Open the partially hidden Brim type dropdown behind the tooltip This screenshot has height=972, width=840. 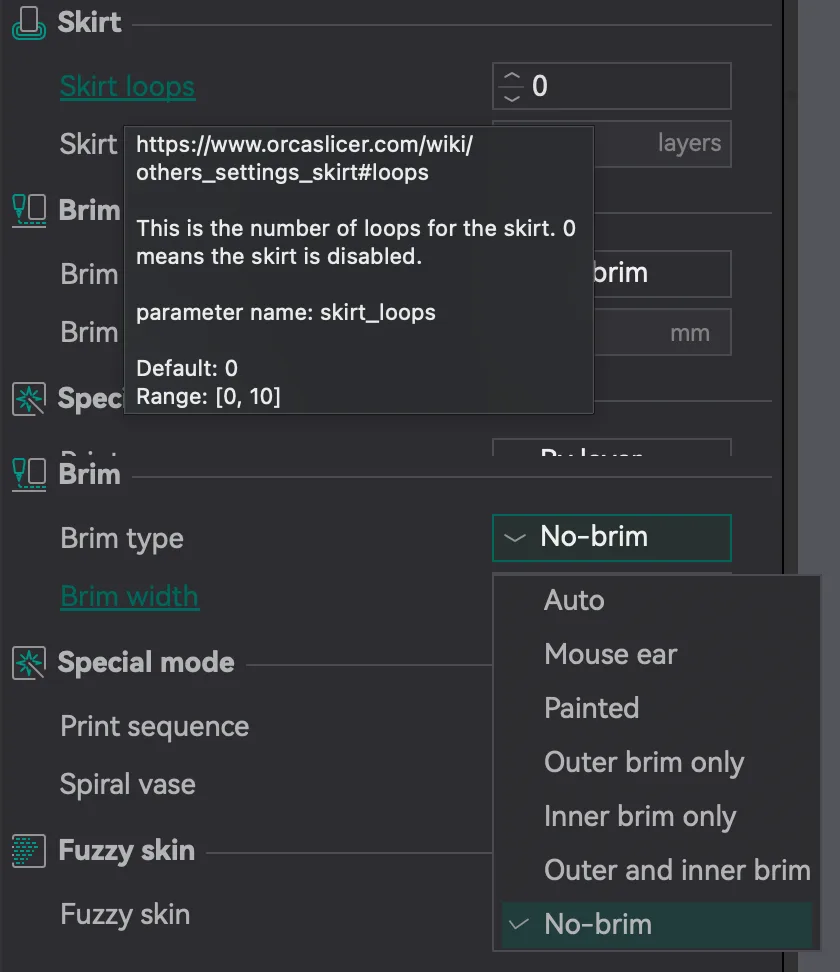click(662, 273)
